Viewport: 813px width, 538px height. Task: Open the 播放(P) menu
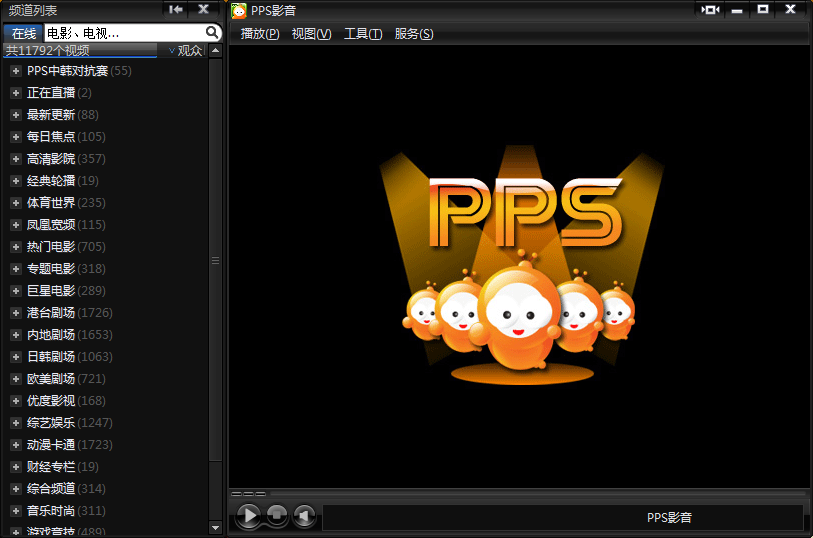[x=260, y=34]
